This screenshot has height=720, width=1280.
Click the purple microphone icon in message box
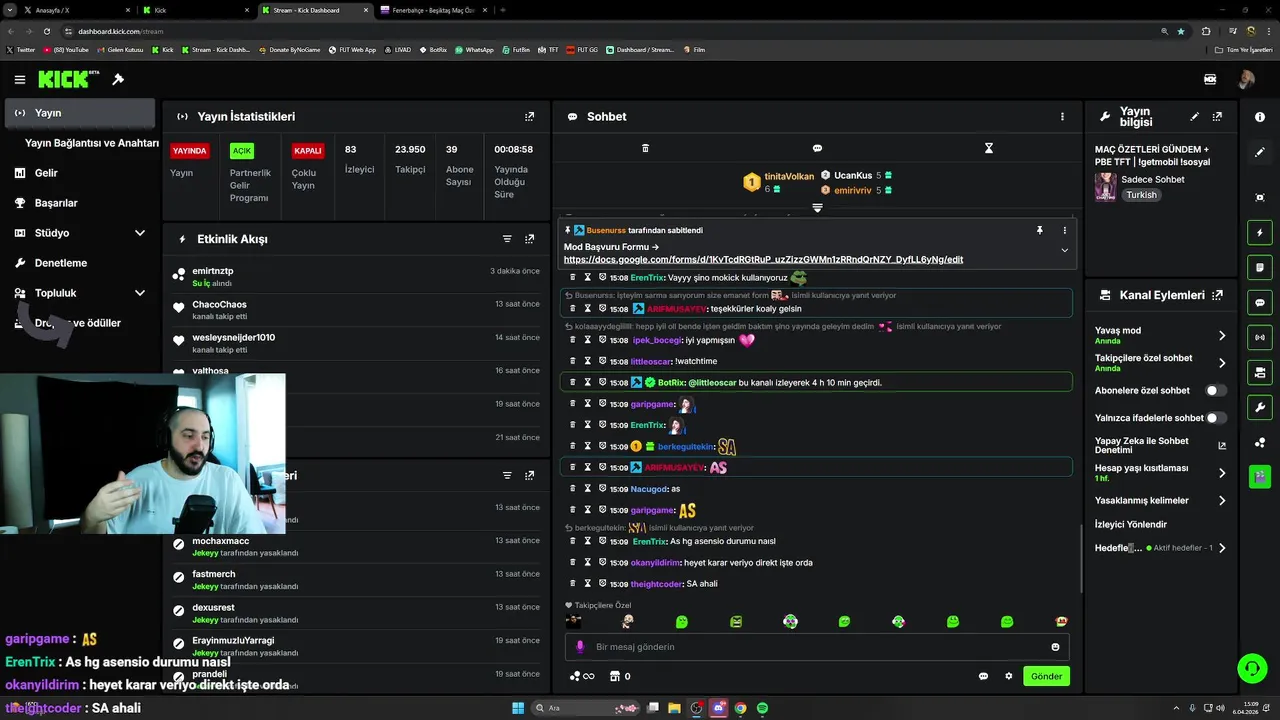click(x=580, y=647)
